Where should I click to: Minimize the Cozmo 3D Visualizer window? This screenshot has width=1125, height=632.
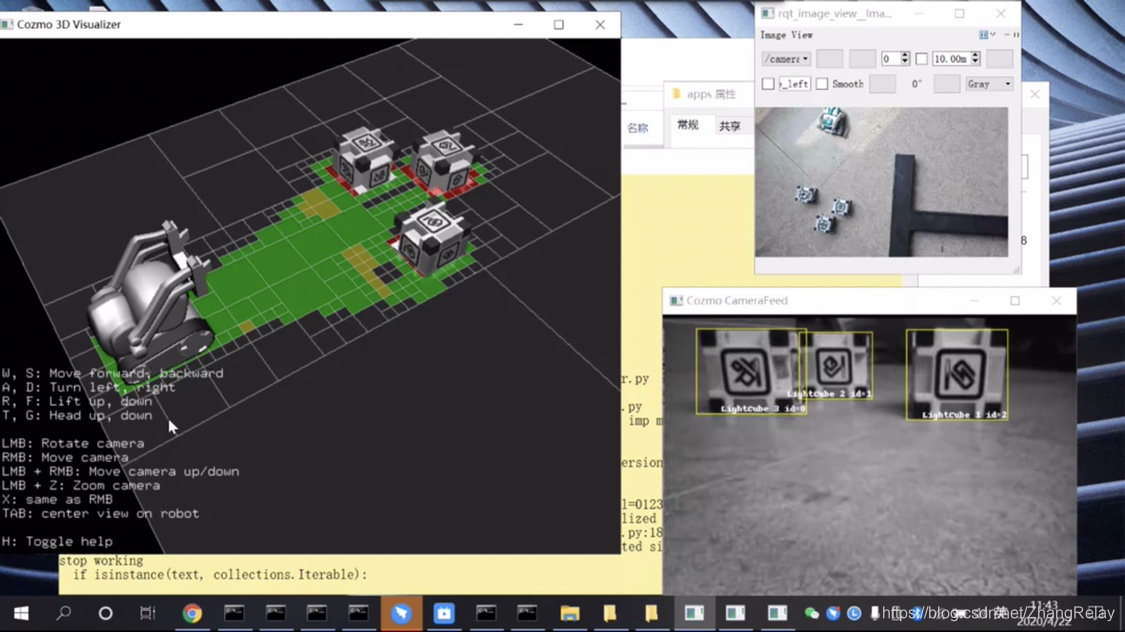click(518, 24)
